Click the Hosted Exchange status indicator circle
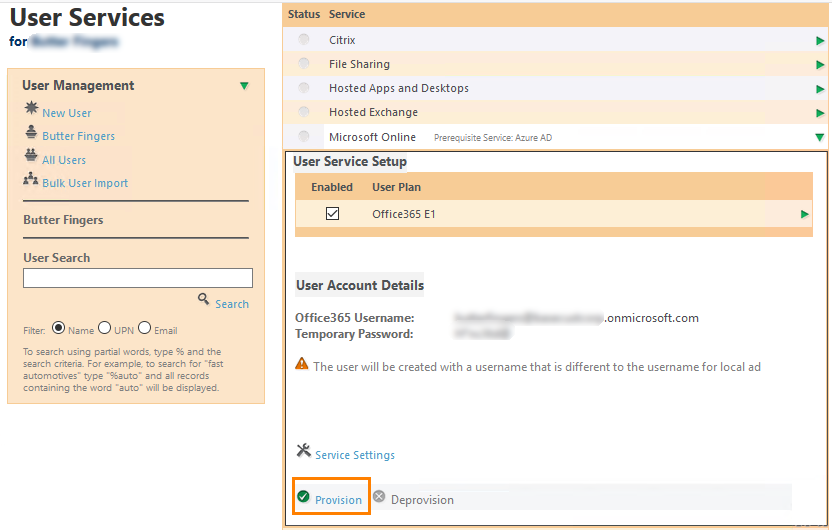This screenshot has width=832, height=530. pyautogui.click(x=304, y=111)
